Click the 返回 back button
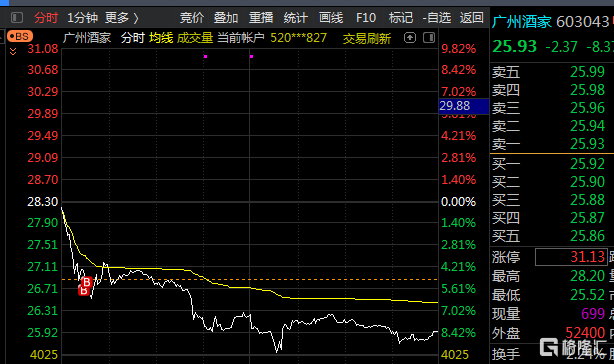The width and height of the screenshot is (614, 364). pos(471,18)
